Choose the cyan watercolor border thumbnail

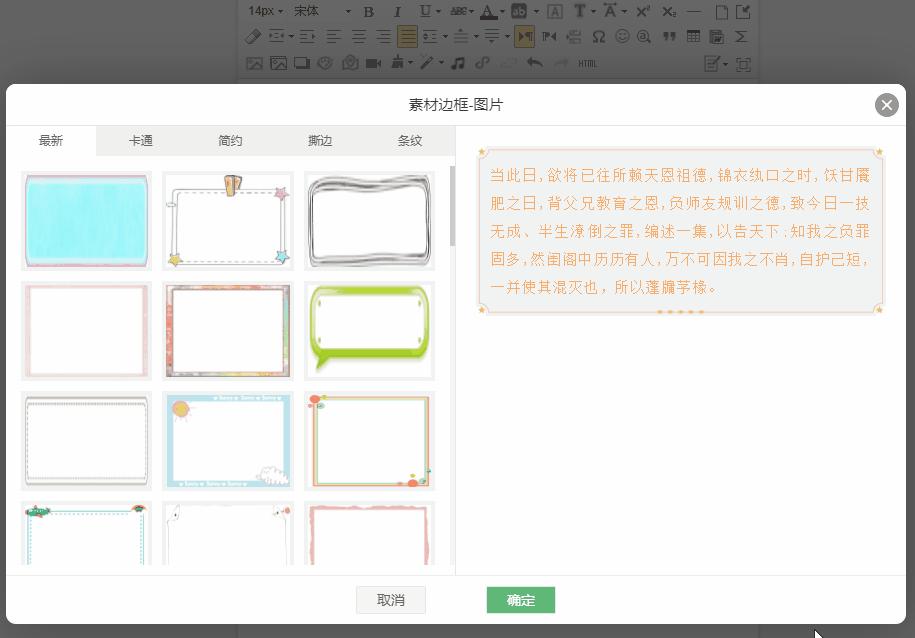[86, 221]
